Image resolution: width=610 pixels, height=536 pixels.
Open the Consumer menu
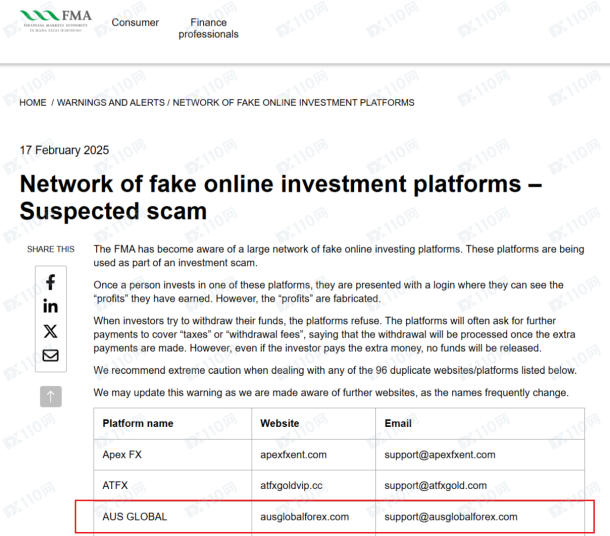(x=135, y=23)
